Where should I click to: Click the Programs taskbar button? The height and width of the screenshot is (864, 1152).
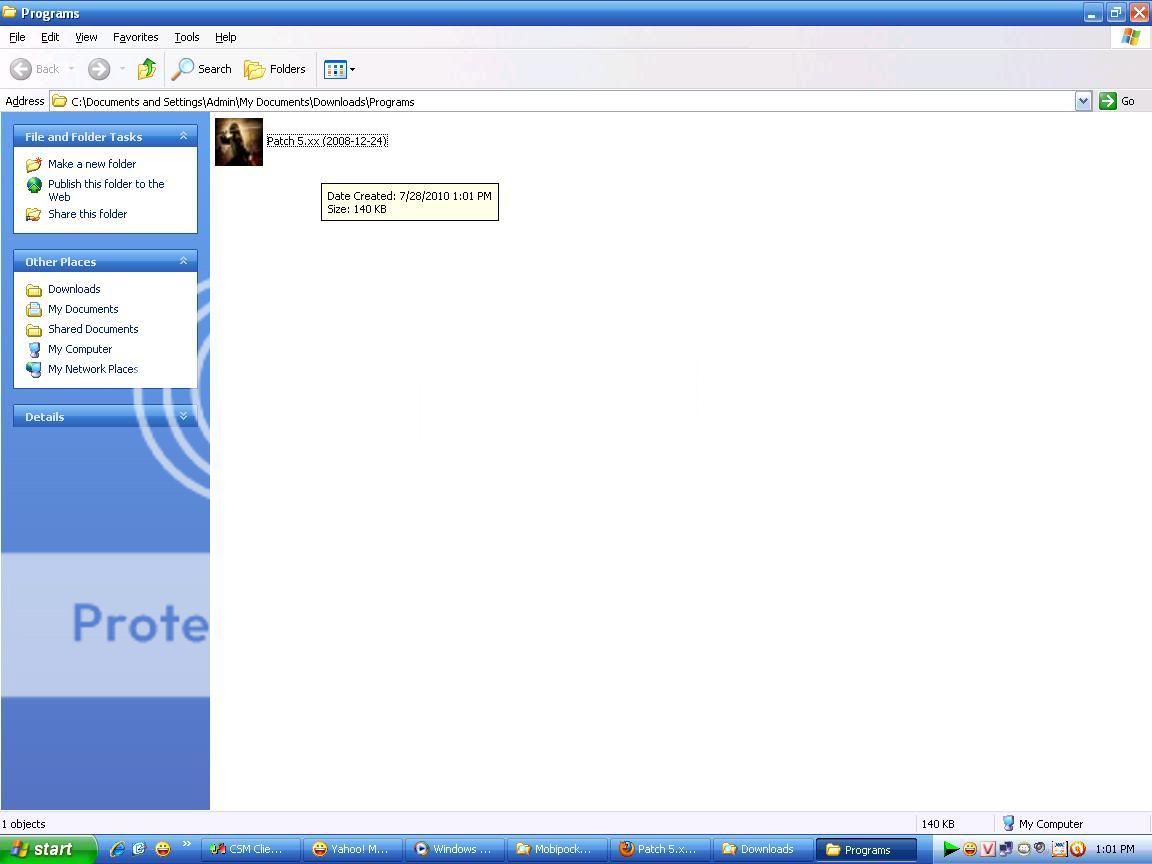865,849
